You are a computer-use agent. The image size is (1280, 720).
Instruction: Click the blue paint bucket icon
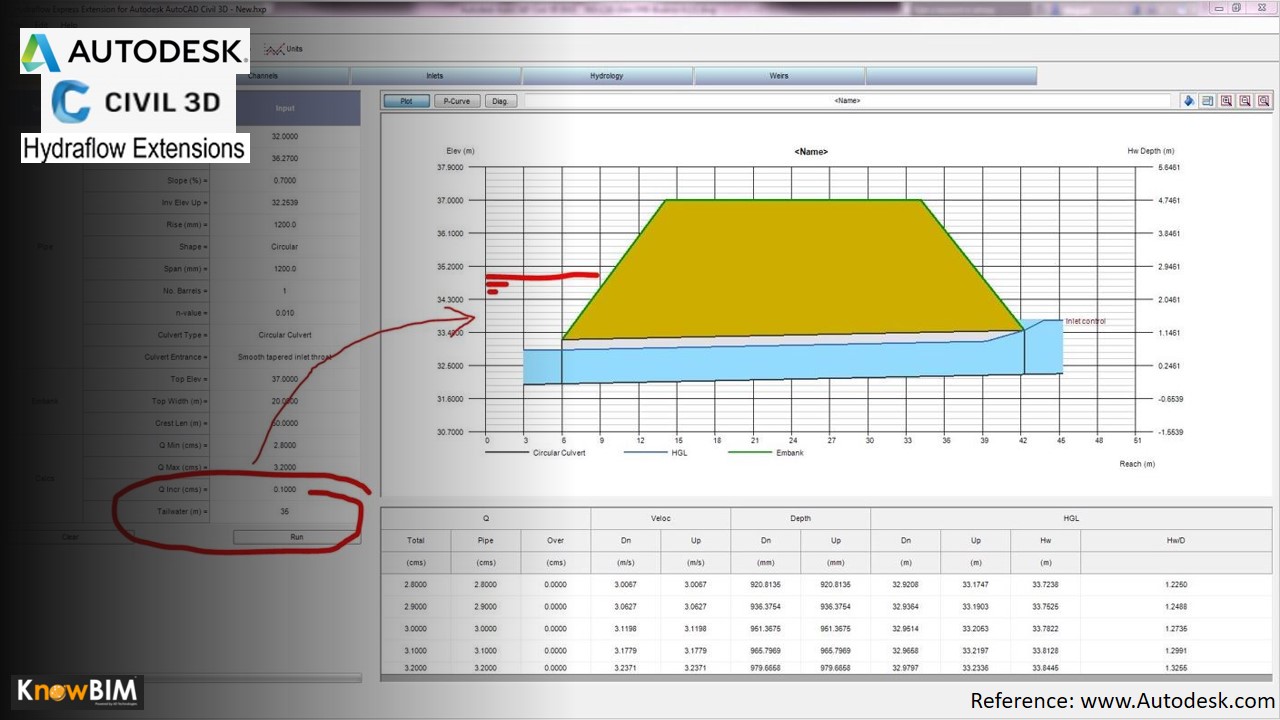click(1189, 101)
